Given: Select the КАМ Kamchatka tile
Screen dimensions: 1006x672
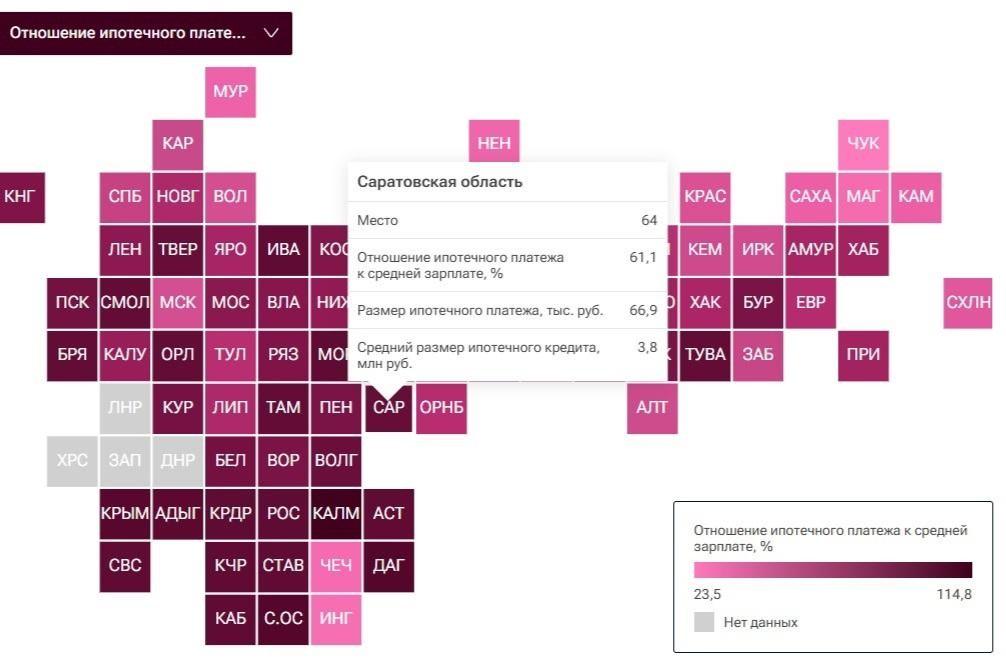Looking at the screenshot, I should point(915,196).
